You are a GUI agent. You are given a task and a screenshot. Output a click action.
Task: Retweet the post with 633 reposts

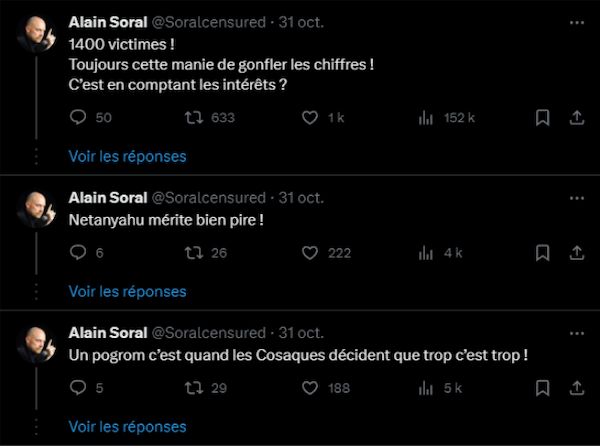(x=194, y=117)
